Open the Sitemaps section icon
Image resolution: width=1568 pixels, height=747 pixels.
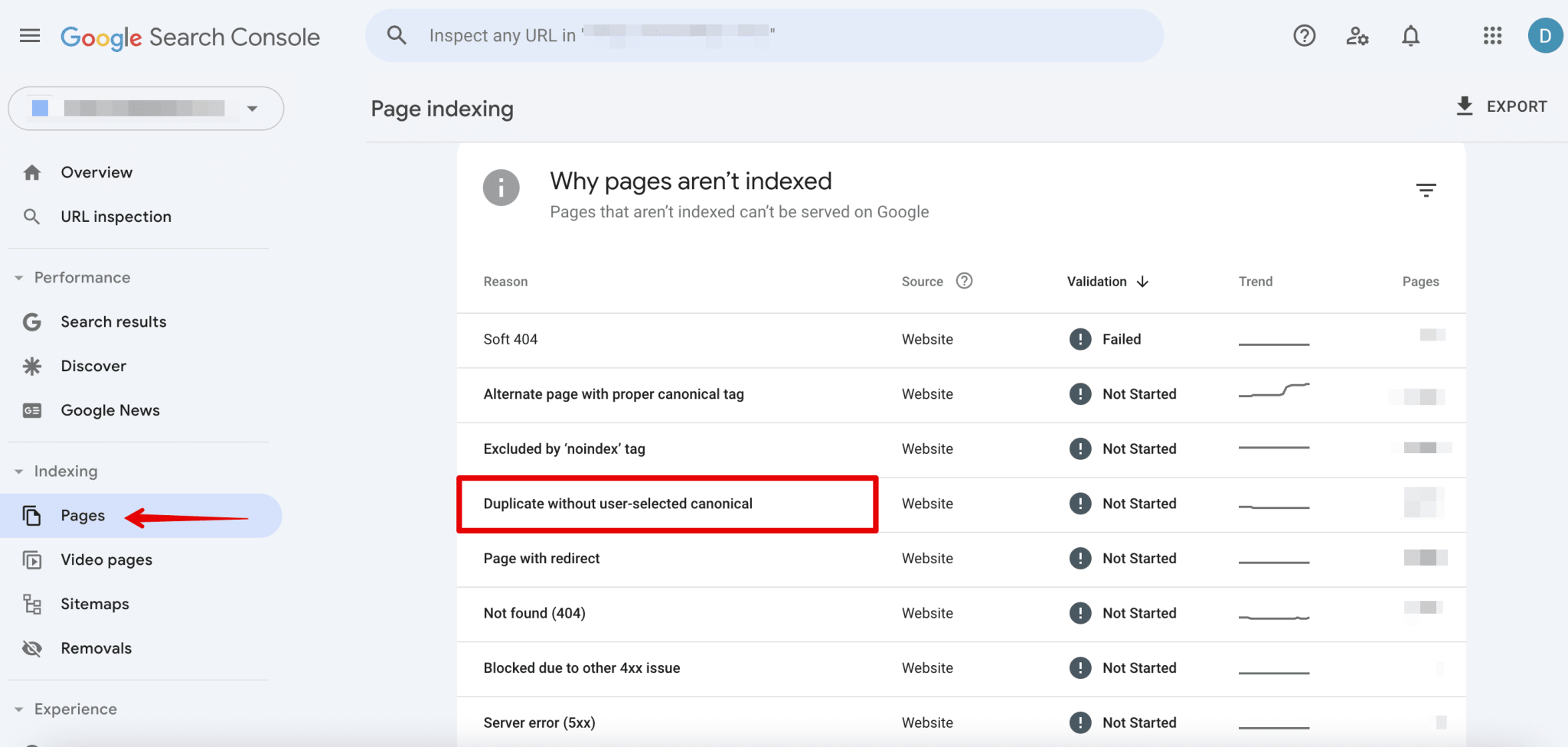[x=31, y=603]
